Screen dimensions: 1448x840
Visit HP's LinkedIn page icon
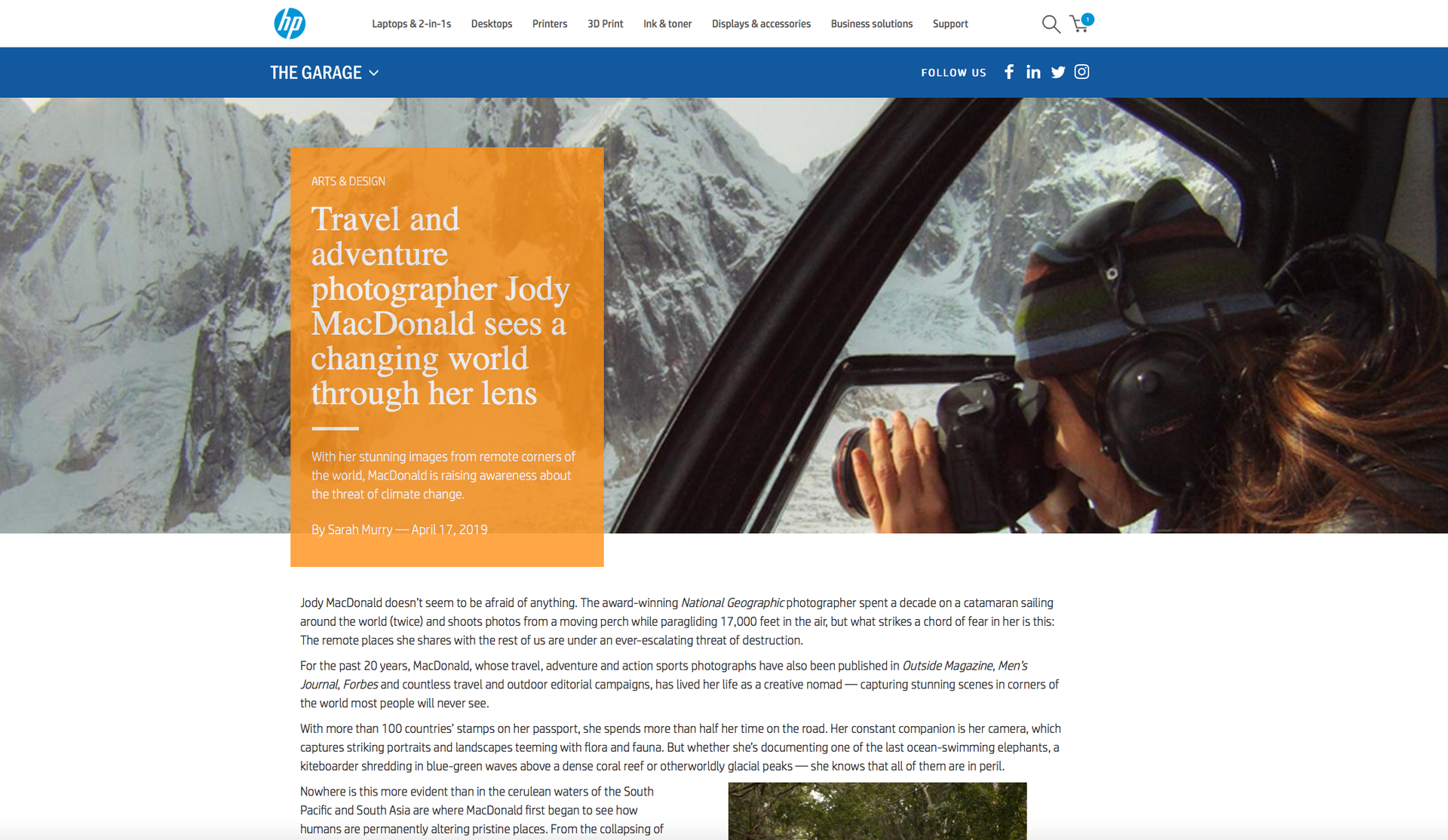(1033, 72)
